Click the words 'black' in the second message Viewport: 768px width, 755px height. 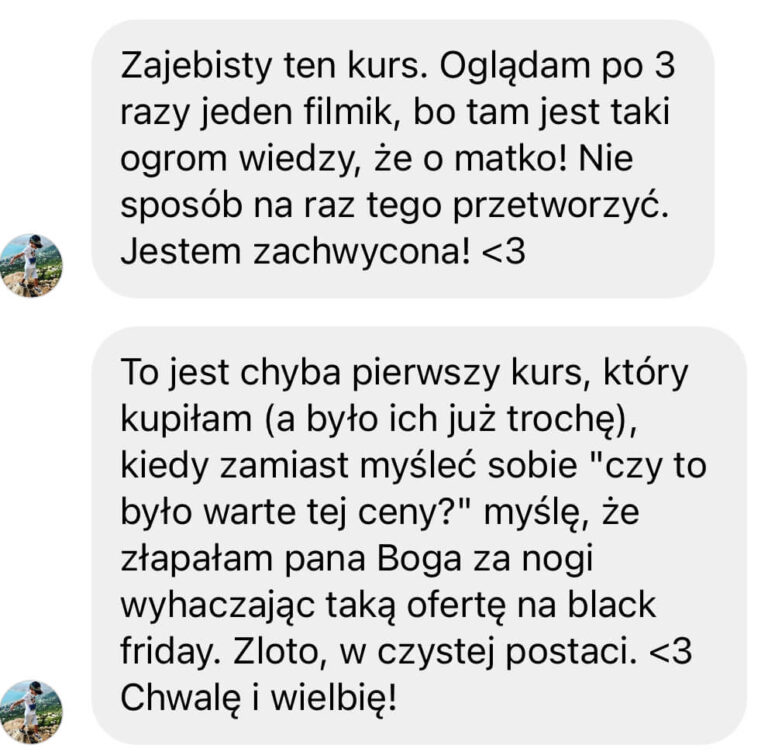(x=611, y=605)
